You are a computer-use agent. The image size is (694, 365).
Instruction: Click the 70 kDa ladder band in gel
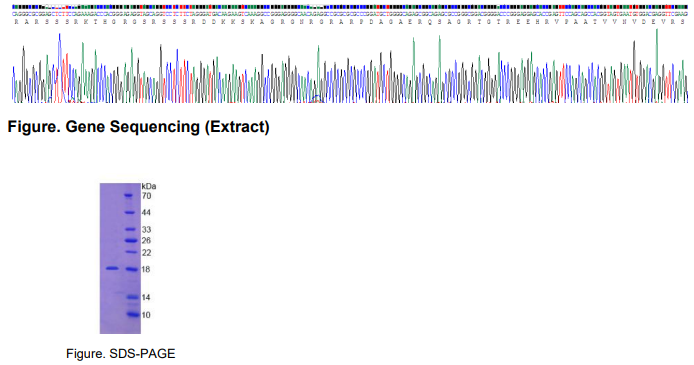coord(129,196)
